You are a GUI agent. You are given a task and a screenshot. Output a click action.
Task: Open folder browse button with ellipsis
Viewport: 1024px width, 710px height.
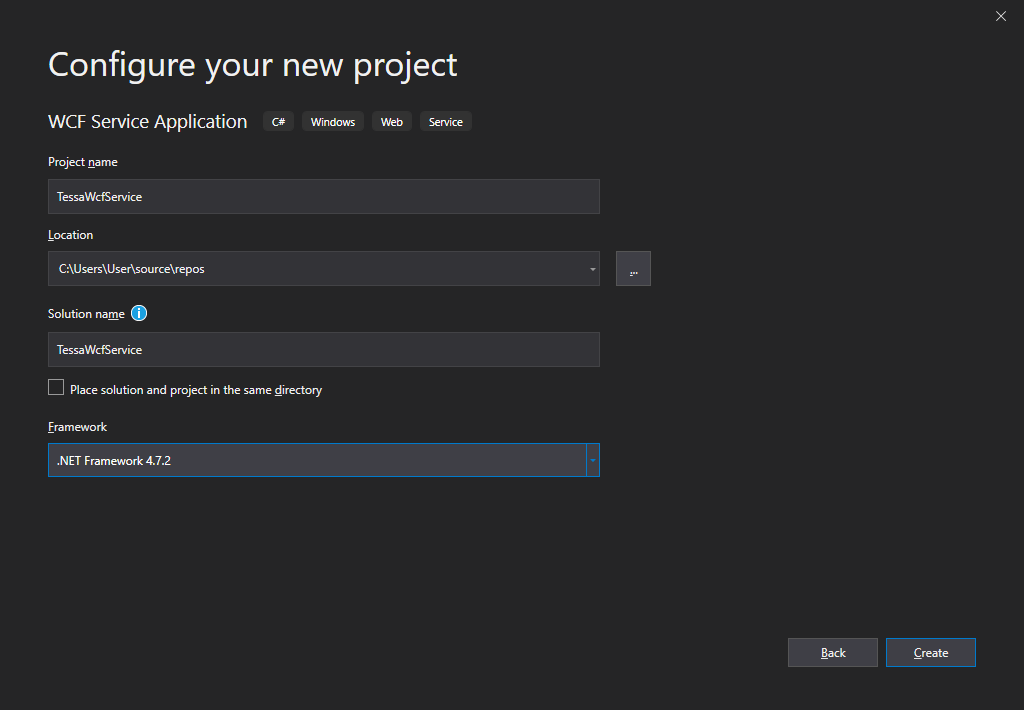pos(633,269)
